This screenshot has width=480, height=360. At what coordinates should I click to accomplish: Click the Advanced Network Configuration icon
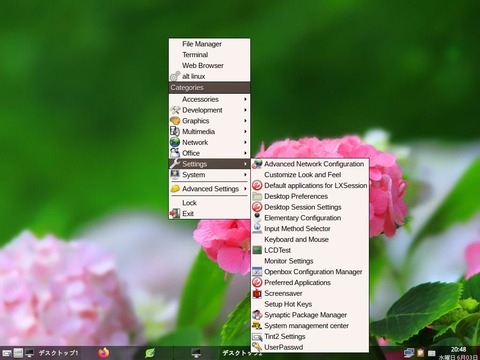coord(257,164)
